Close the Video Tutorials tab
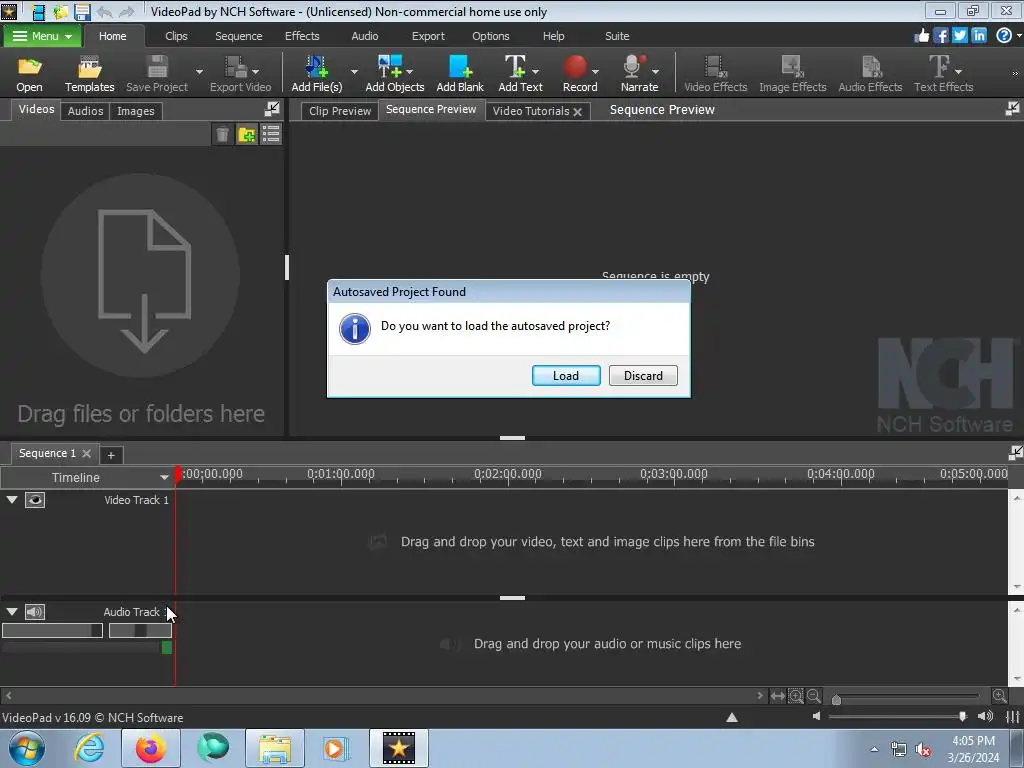 [577, 112]
